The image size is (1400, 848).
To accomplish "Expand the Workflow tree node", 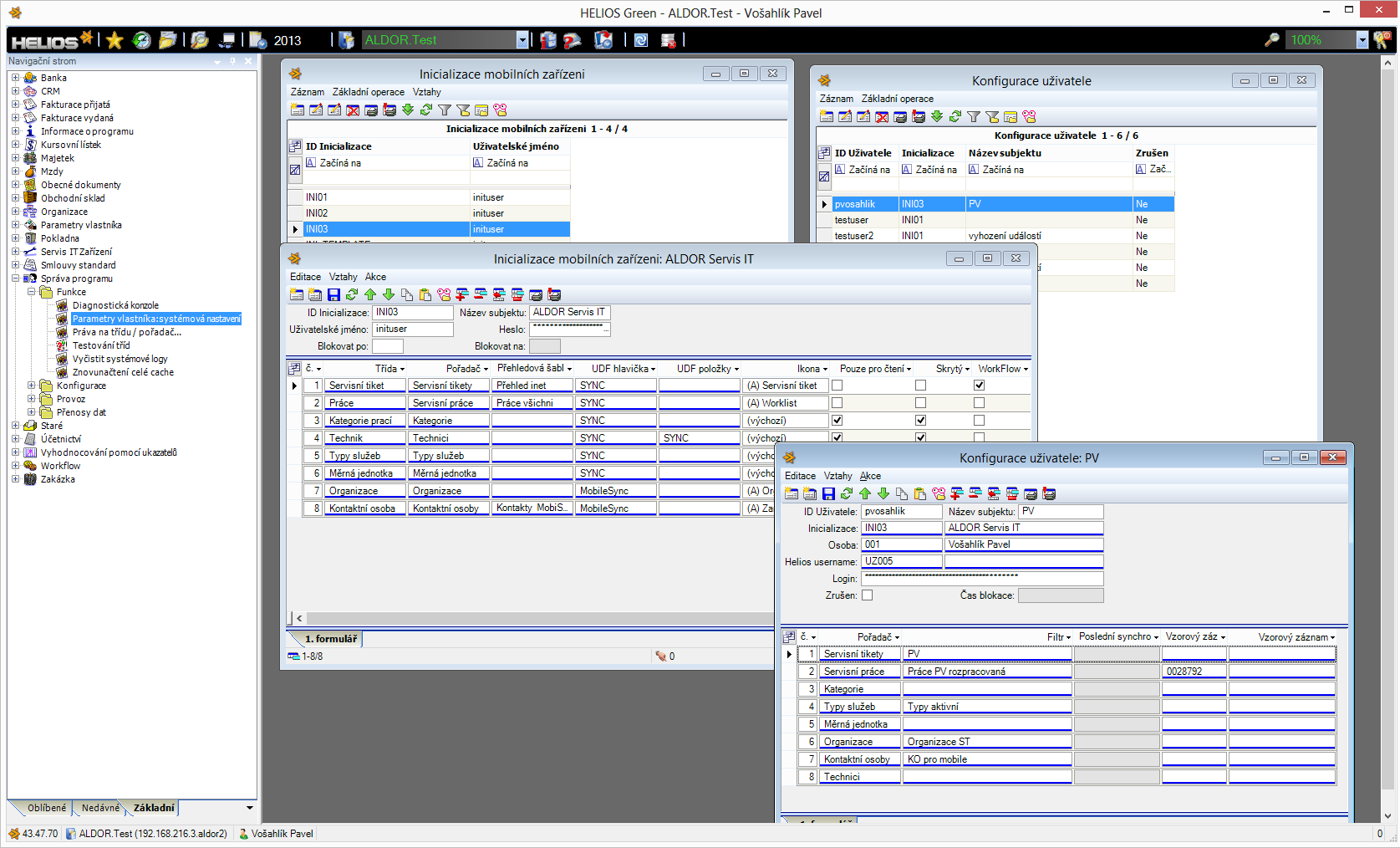I will pos(15,466).
